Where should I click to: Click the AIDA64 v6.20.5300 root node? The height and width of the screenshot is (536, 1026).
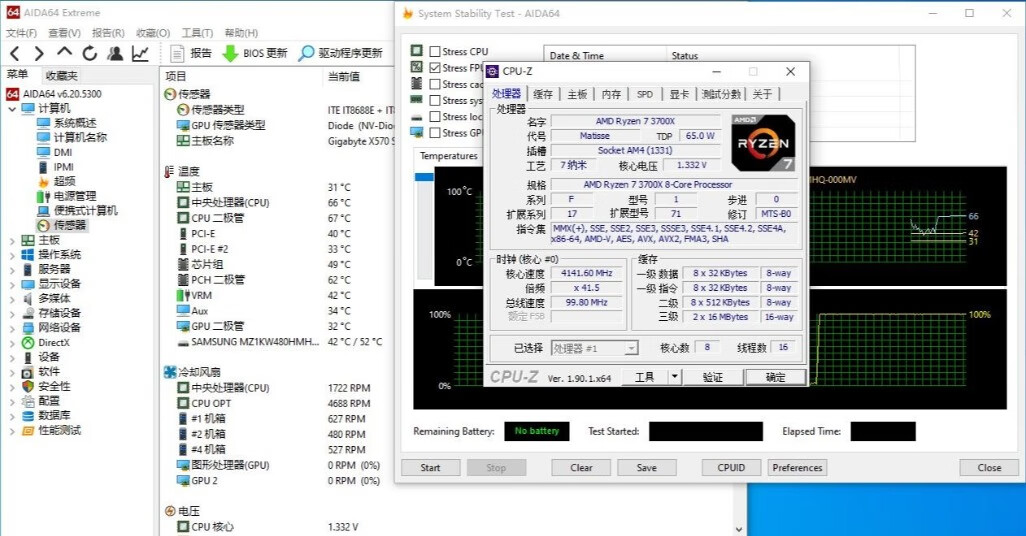[62, 94]
